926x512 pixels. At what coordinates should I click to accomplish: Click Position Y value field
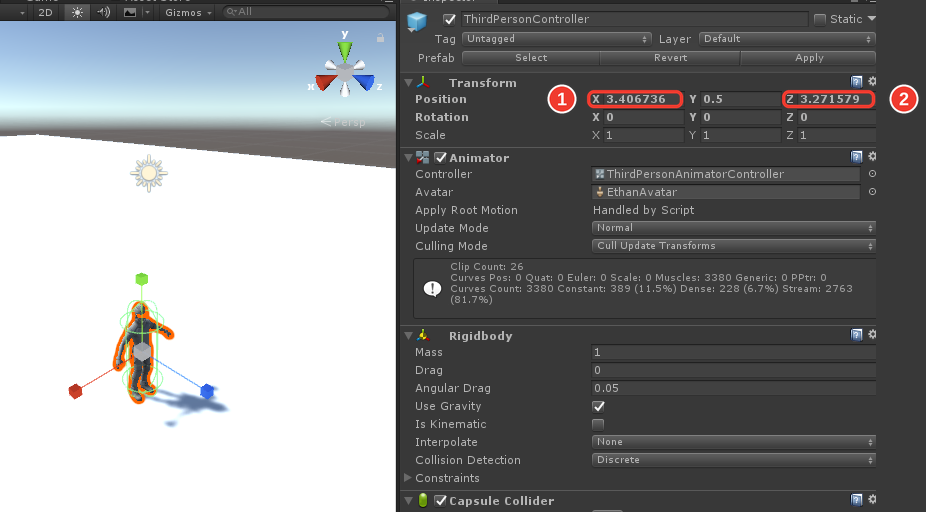[x=741, y=99]
